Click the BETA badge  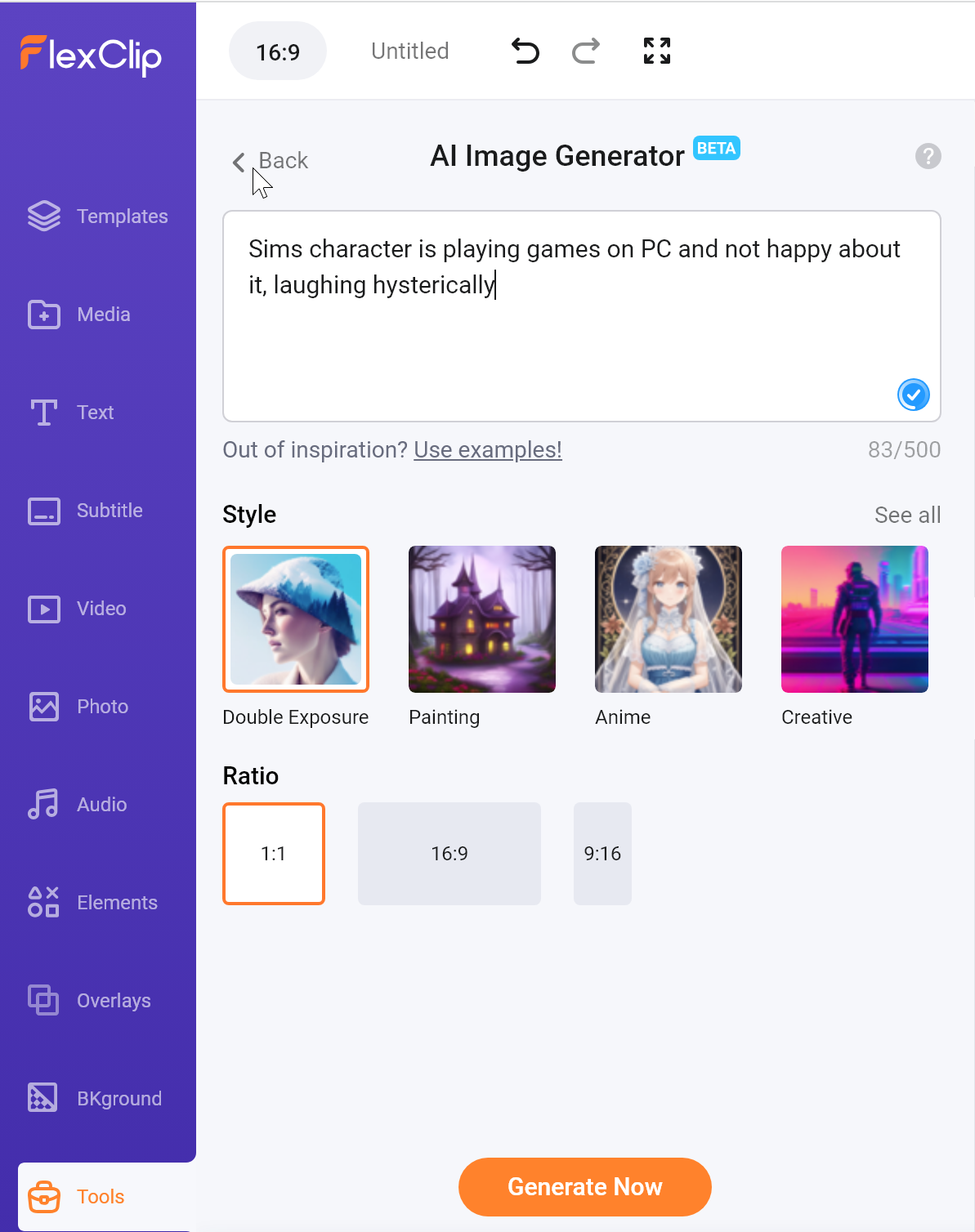point(717,148)
